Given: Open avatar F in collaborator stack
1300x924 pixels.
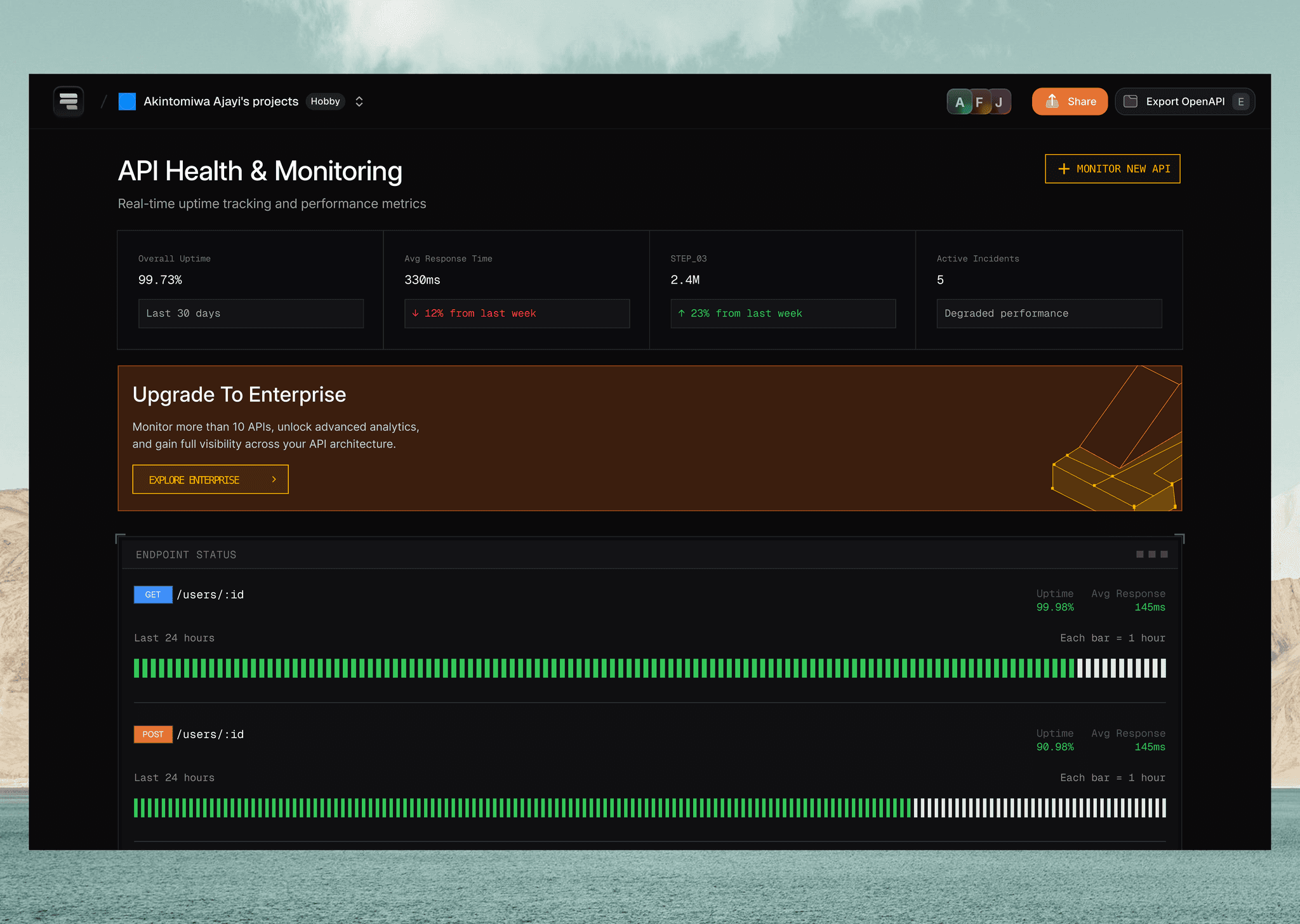Looking at the screenshot, I should [979, 102].
